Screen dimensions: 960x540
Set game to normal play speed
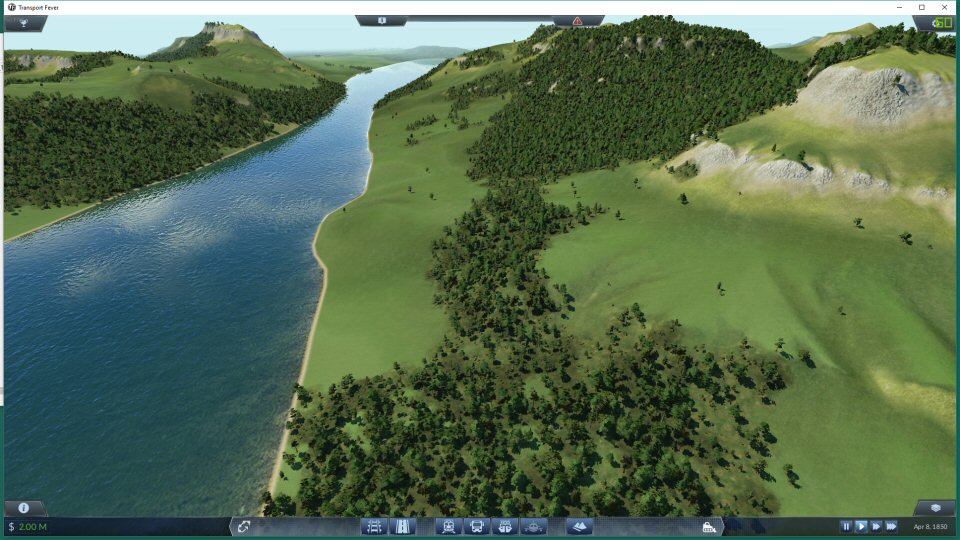point(861,526)
